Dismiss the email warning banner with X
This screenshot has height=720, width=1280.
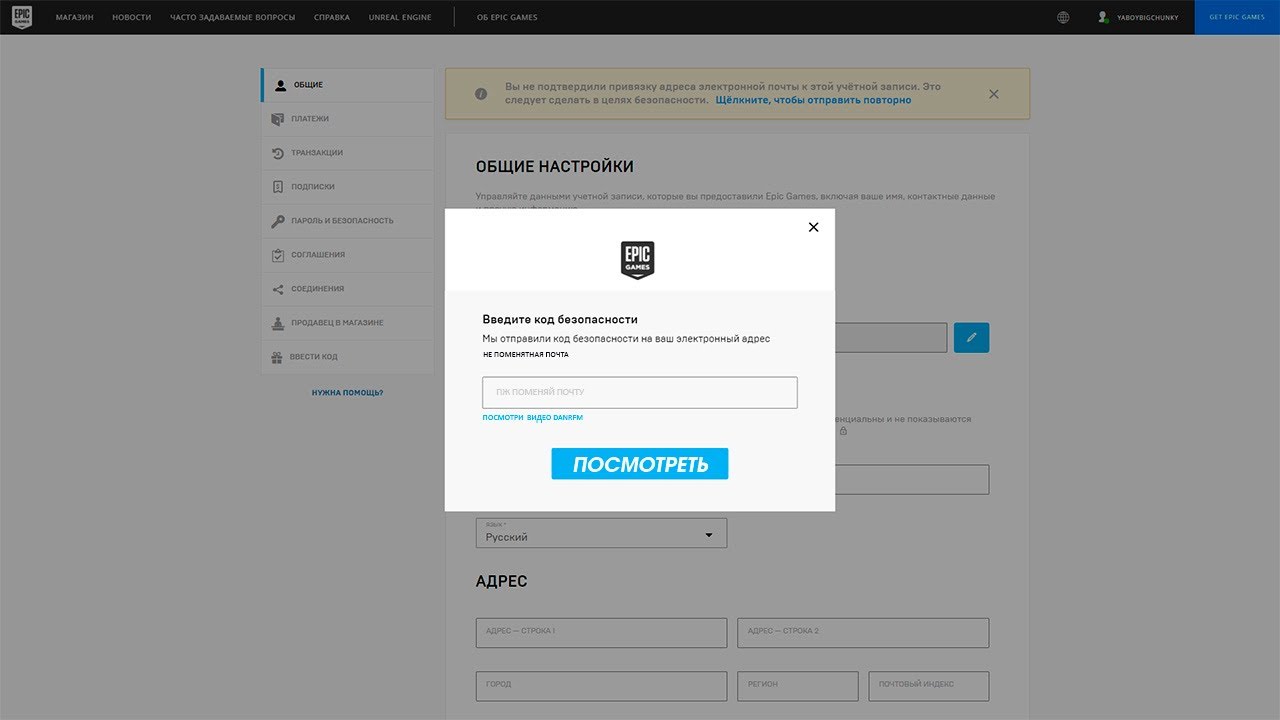993,94
